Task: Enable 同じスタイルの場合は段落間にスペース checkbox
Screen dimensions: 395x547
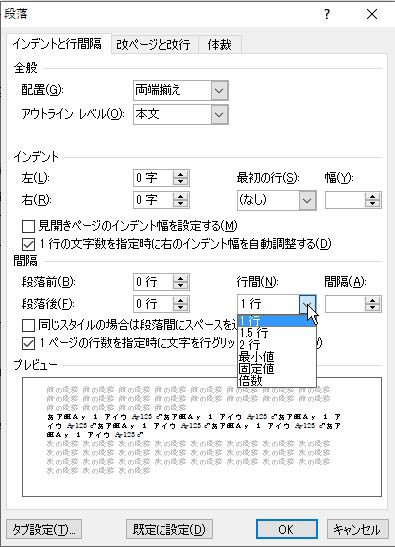Action: pos(28,325)
